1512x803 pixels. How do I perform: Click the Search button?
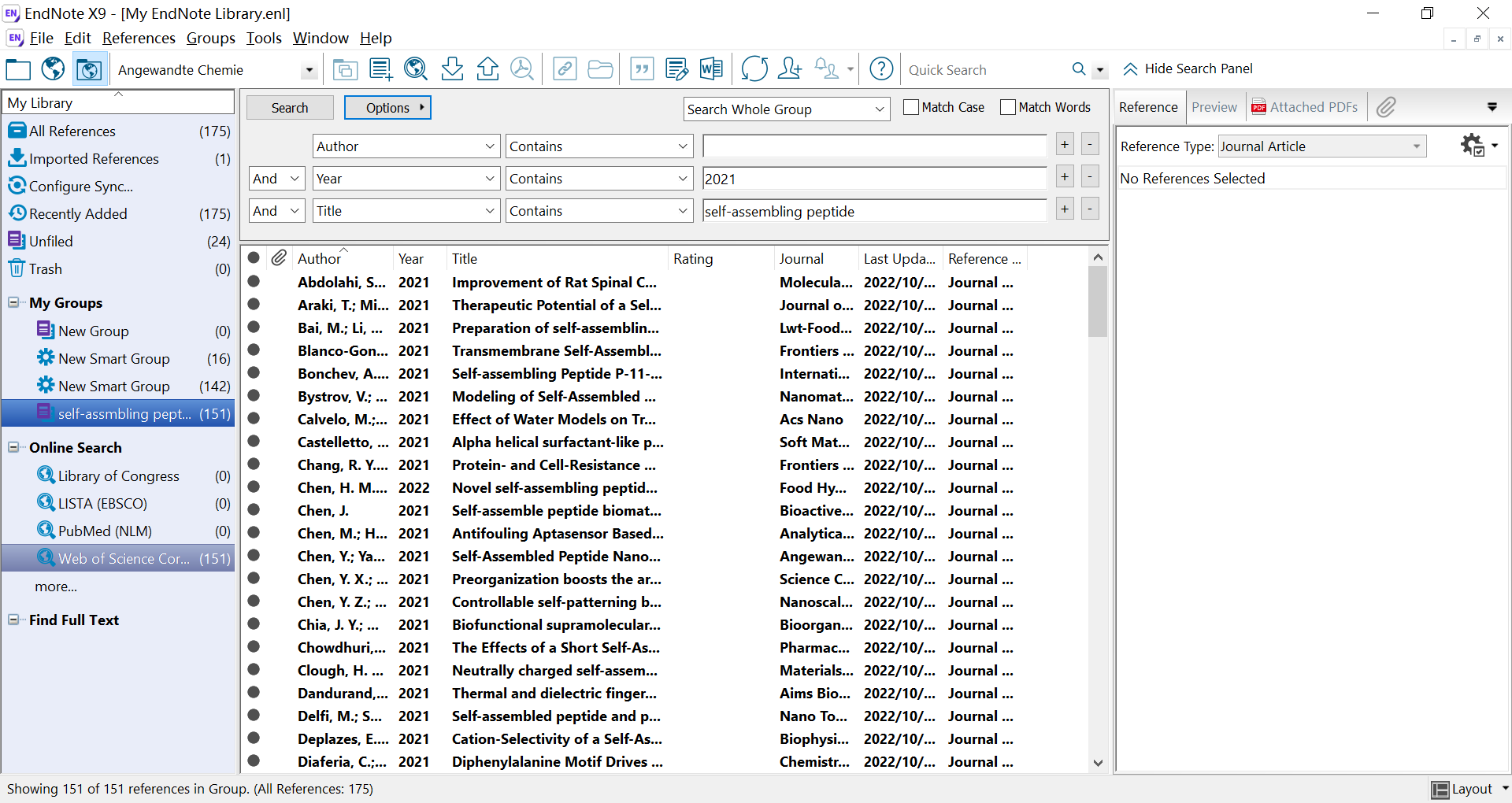click(290, 108)
